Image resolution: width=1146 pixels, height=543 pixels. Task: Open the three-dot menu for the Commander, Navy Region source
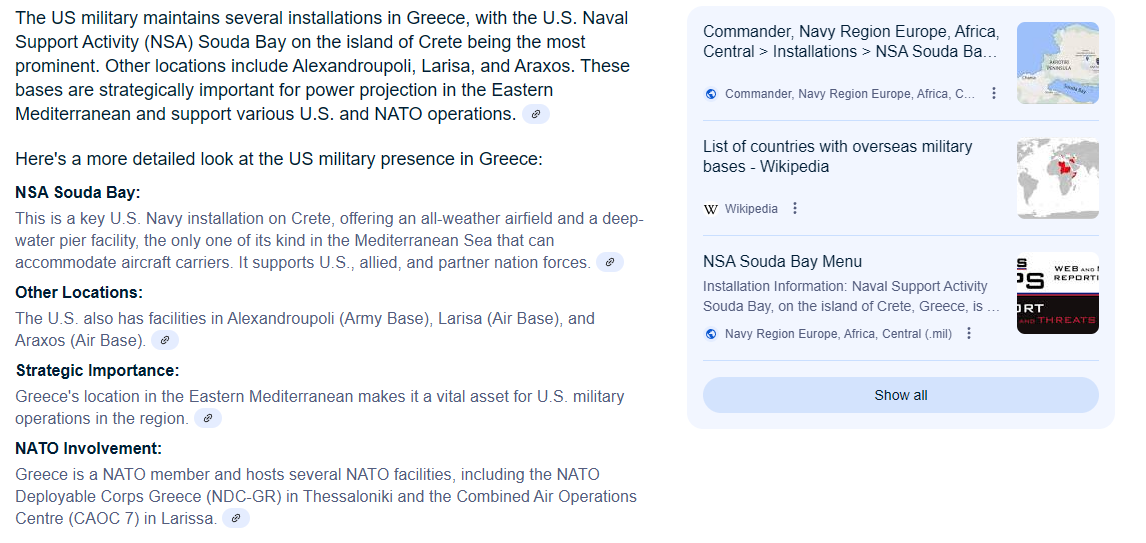pos(993,94)
